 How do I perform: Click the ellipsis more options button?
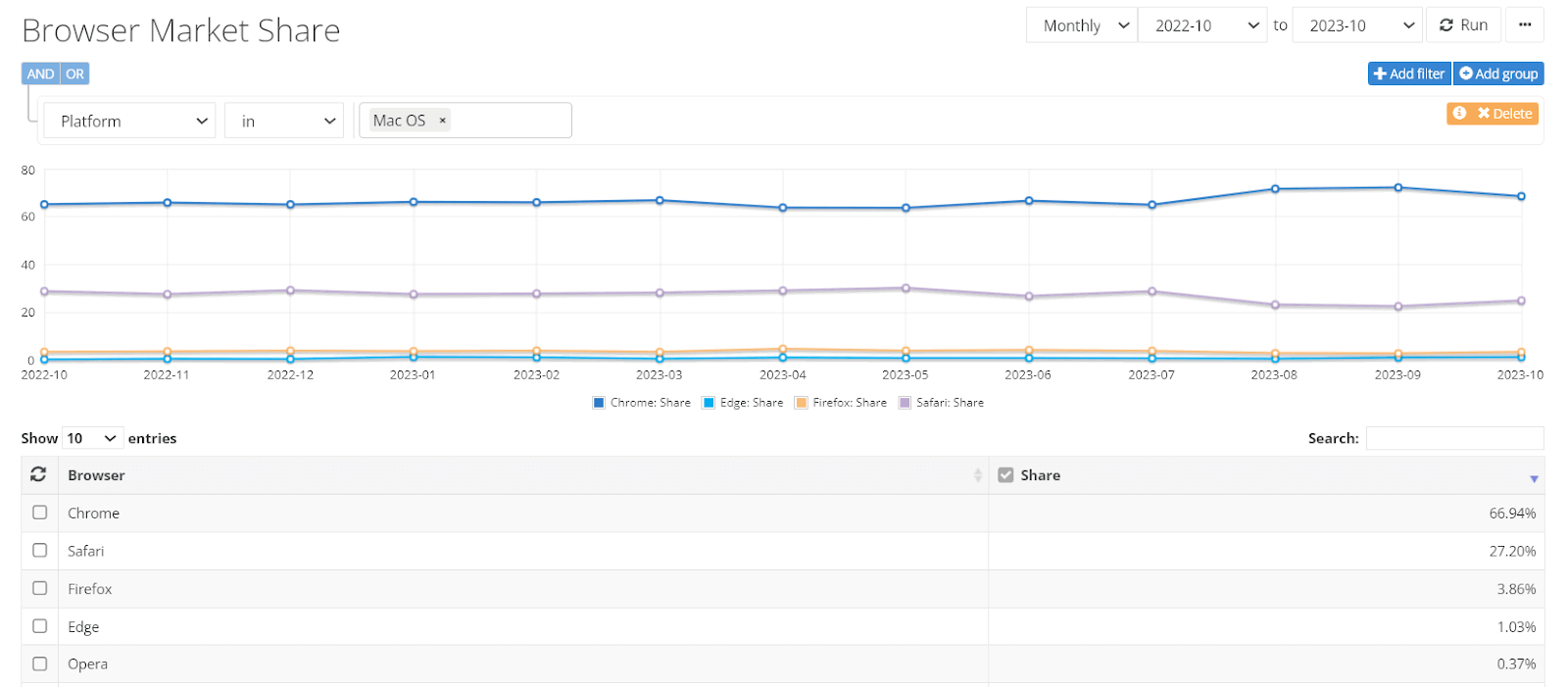tap(1525, 25)
